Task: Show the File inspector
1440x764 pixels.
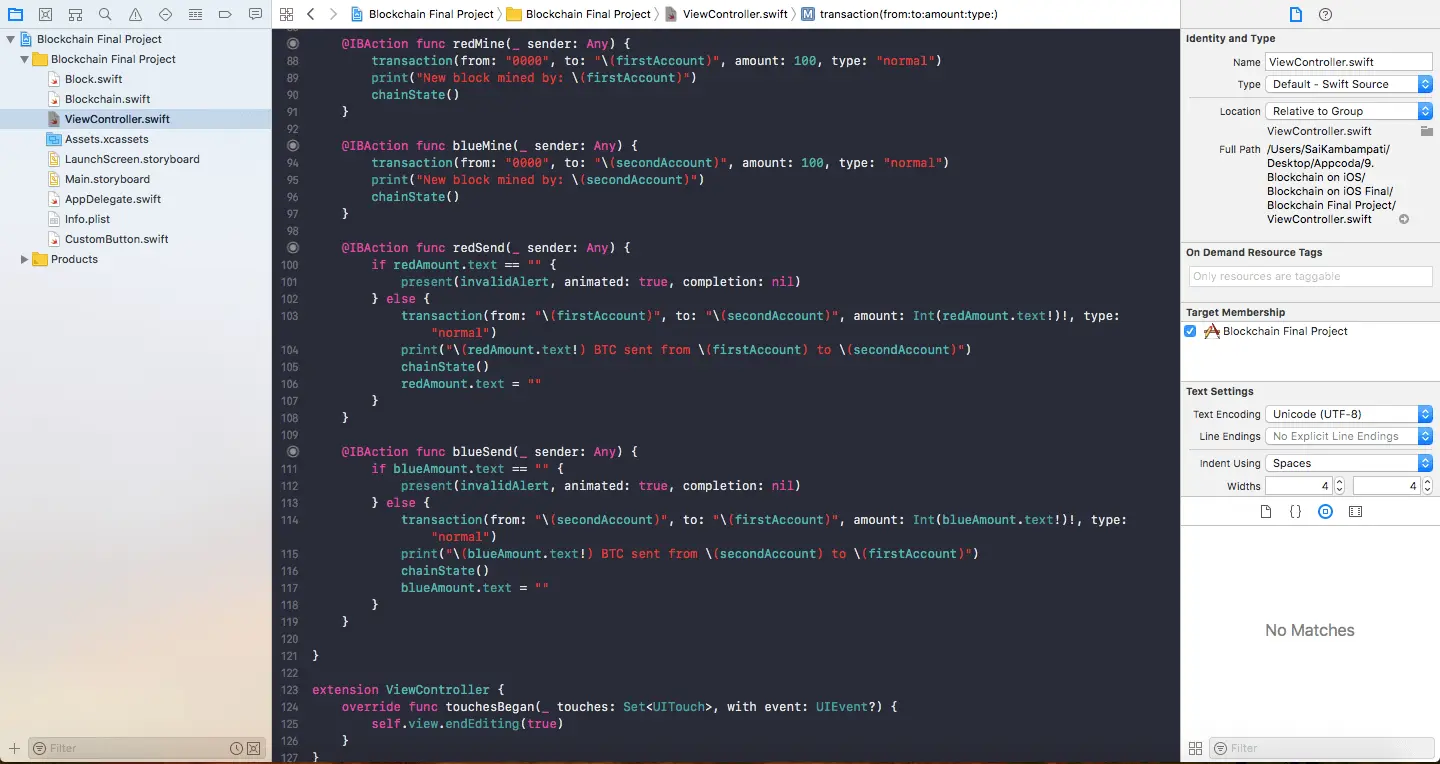Action: click(1295, 15)
